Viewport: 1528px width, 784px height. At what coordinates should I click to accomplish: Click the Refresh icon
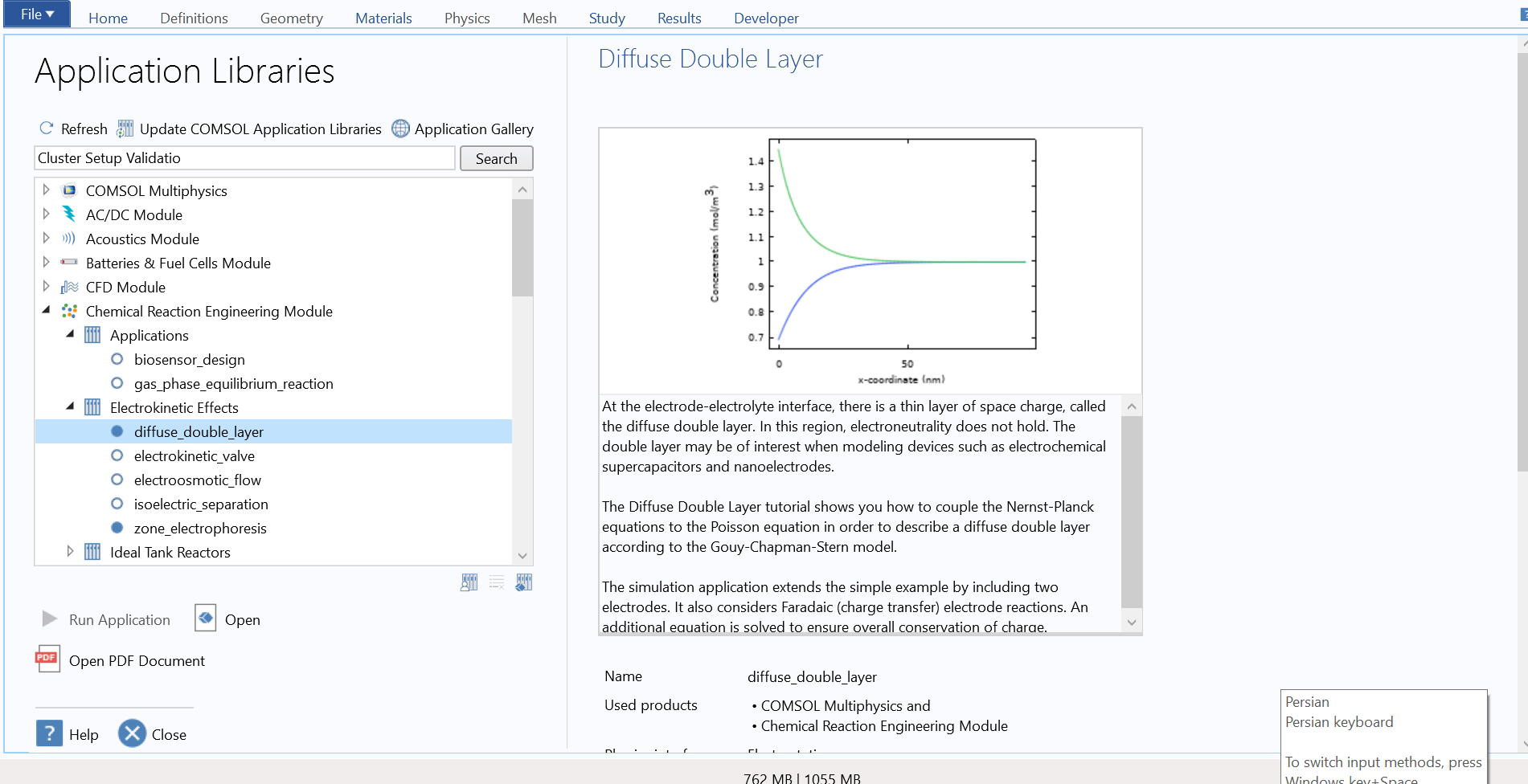tap(47, 129)
